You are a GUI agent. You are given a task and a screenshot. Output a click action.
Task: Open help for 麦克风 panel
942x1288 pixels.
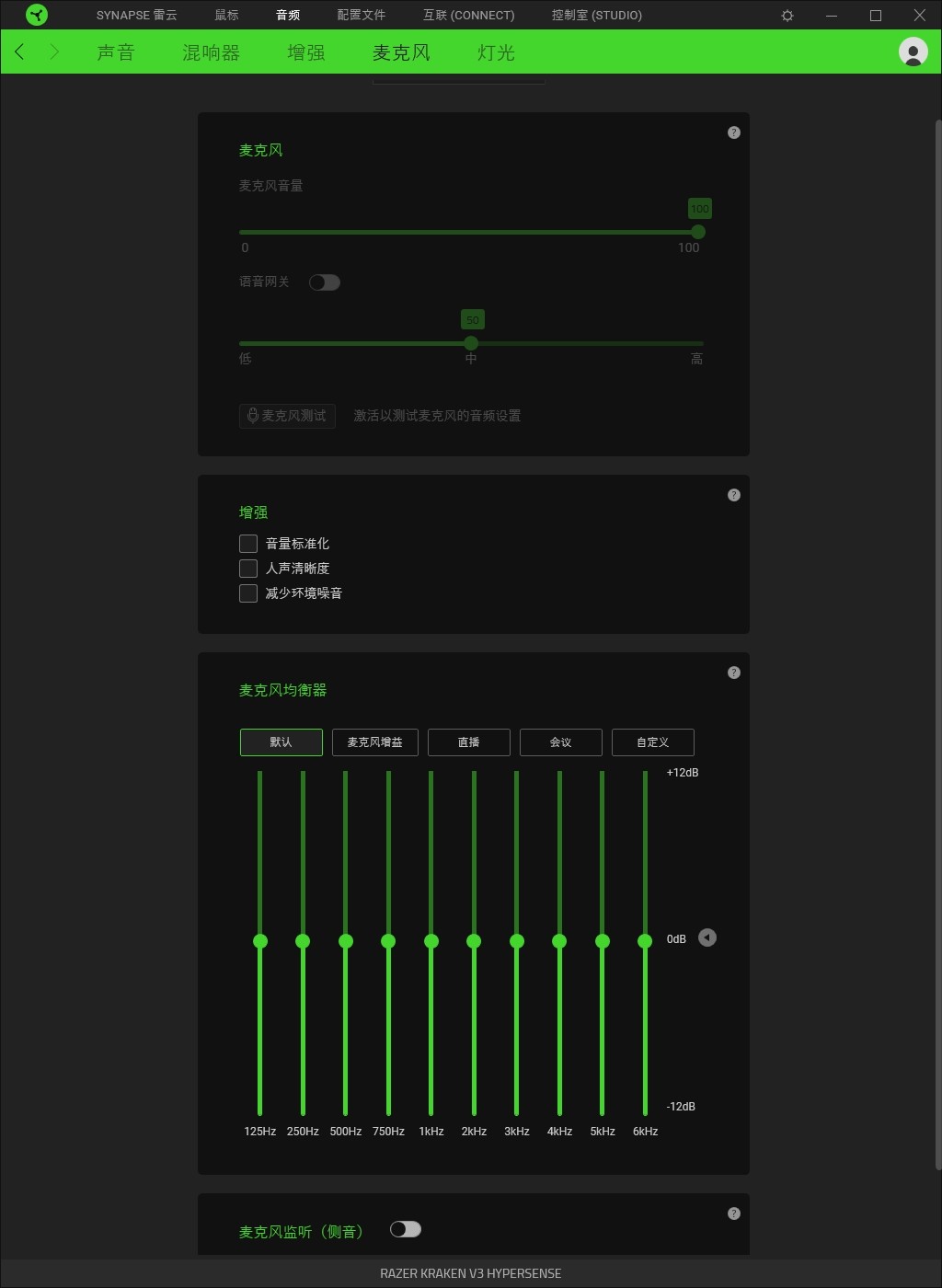[734, 132]
